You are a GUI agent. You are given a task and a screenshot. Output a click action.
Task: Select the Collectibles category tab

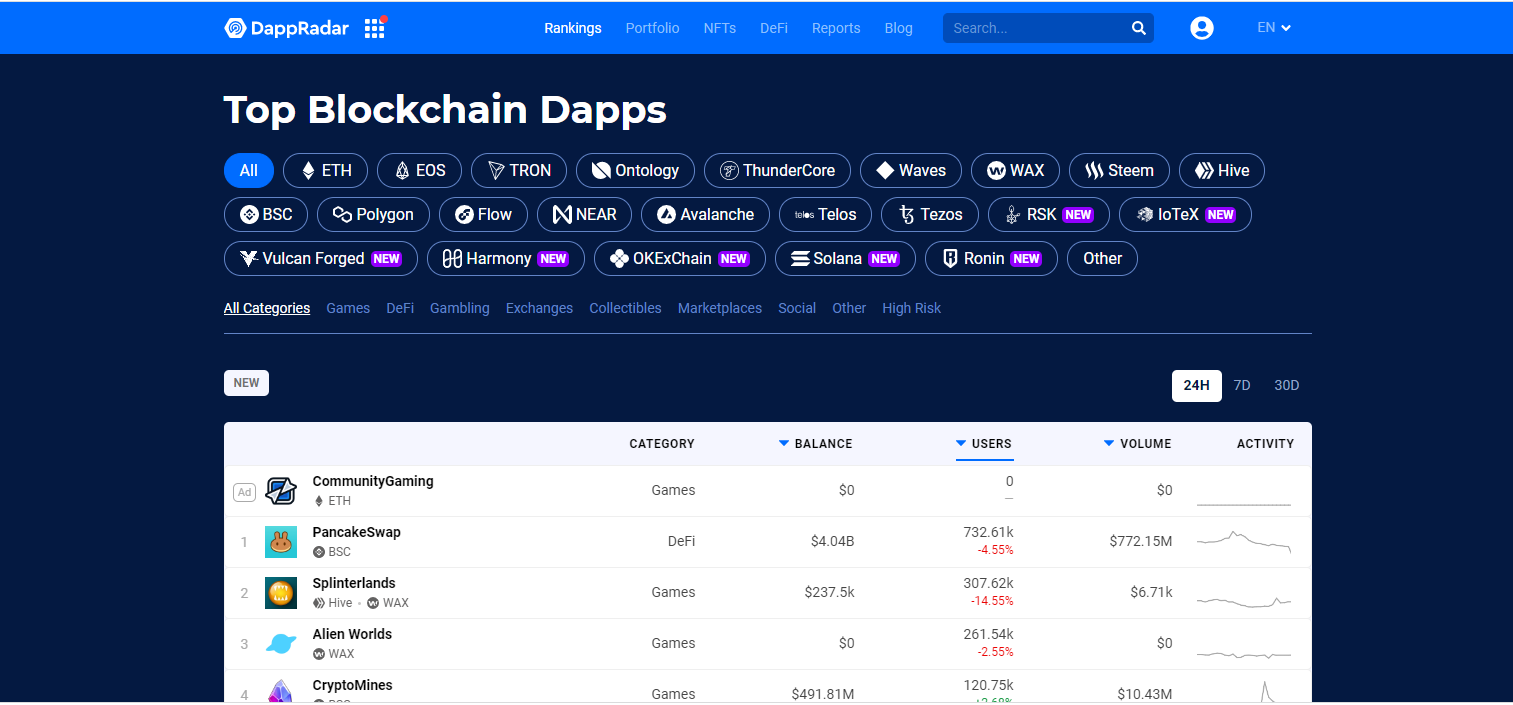tap(625, 308)
